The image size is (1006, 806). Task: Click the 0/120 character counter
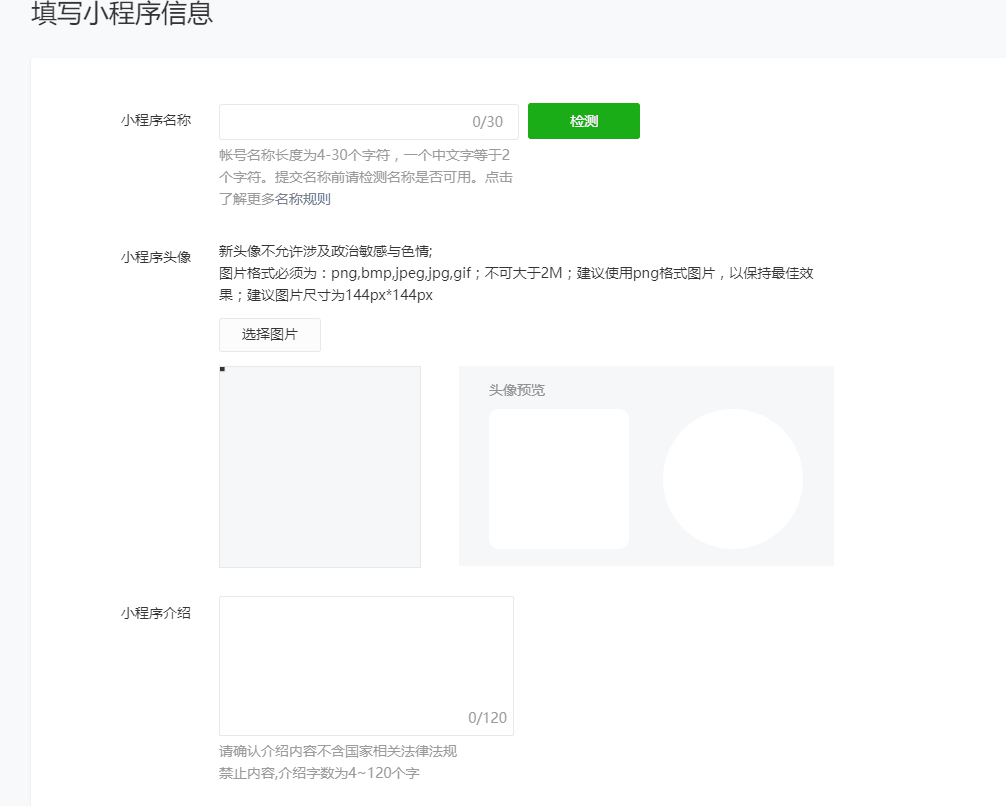490,717
